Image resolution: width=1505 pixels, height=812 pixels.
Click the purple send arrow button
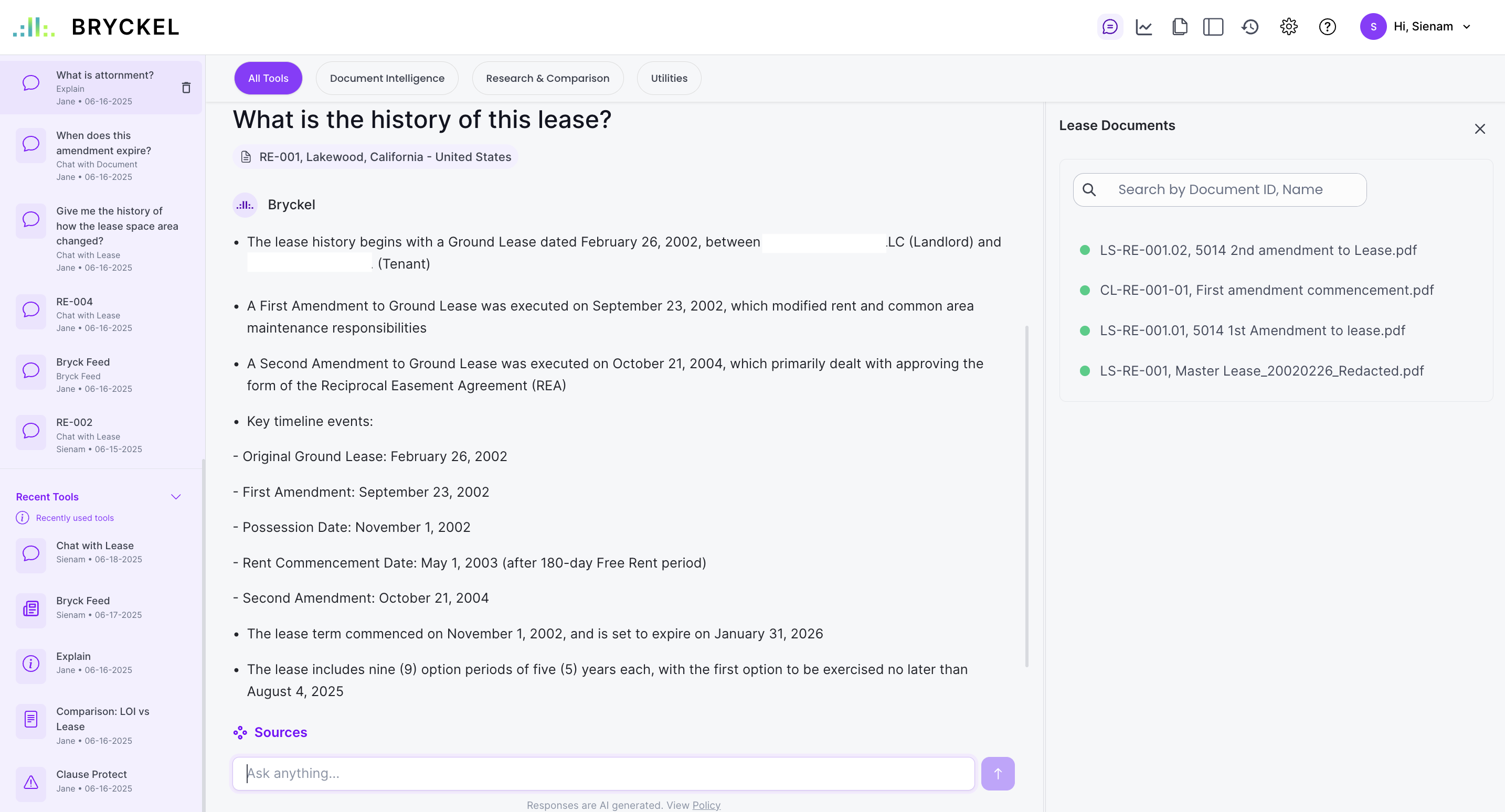[x=998, y=773]
